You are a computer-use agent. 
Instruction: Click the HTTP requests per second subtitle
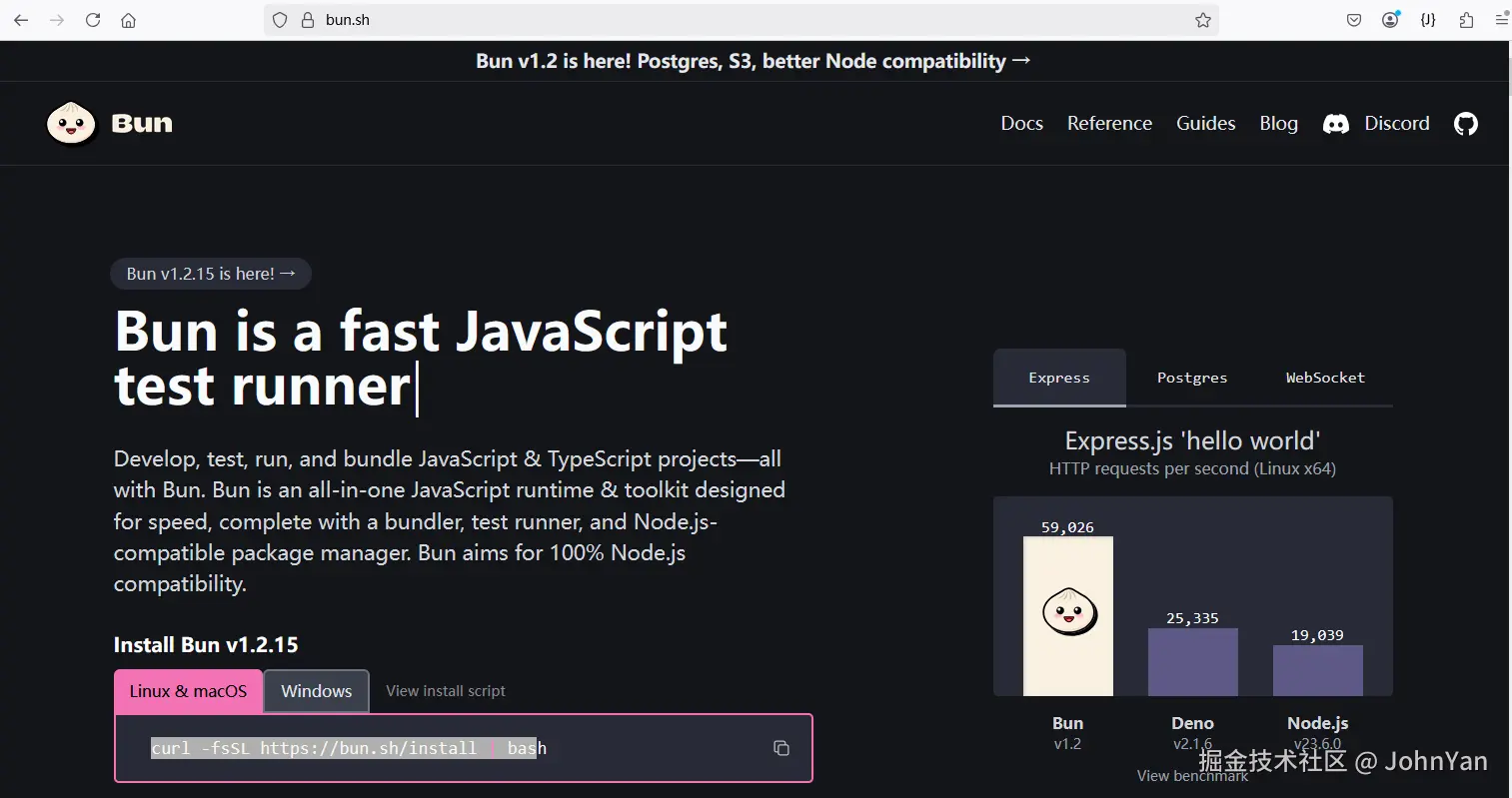1192,468
